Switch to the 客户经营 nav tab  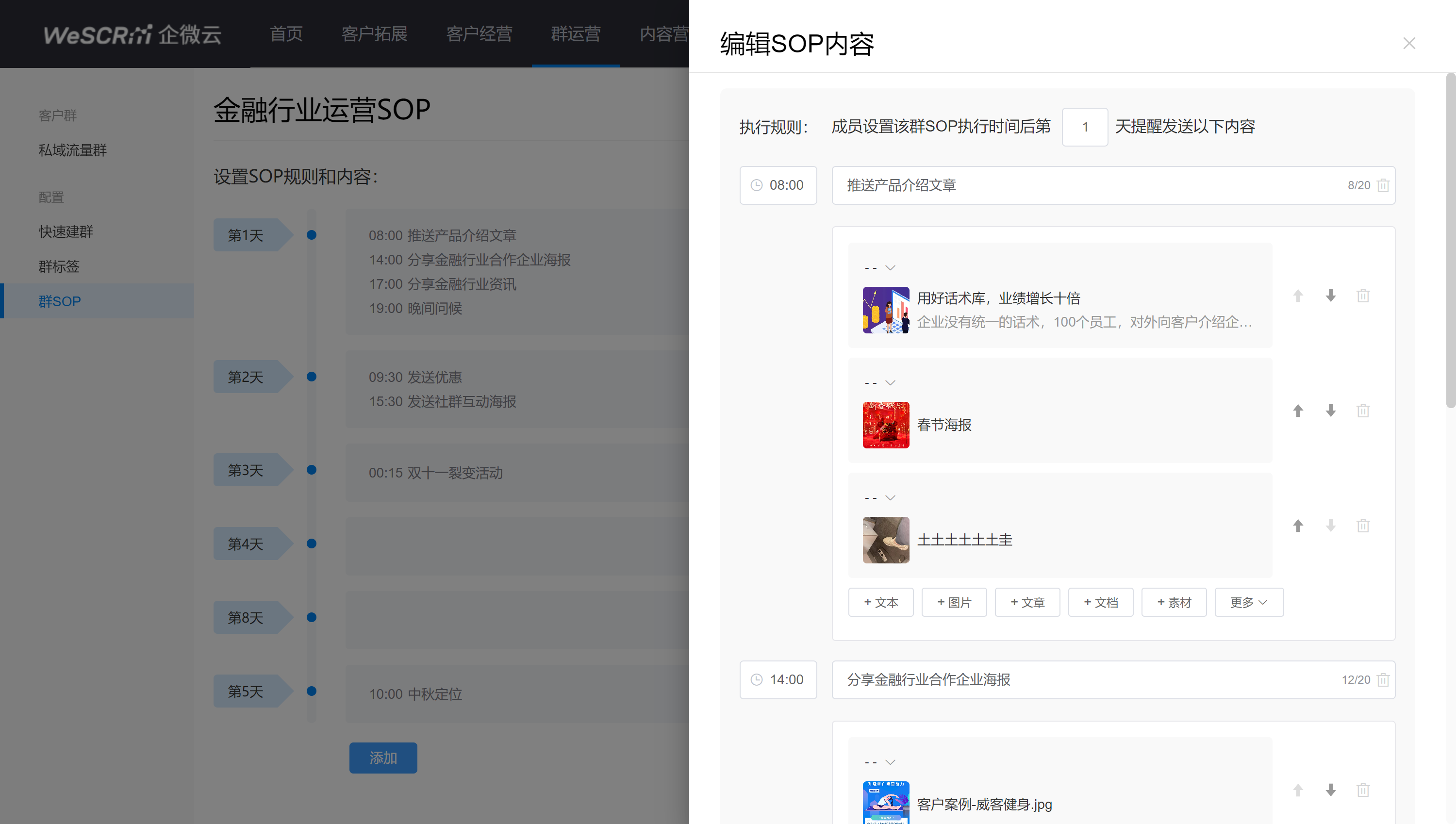click(x=479, y=34)
